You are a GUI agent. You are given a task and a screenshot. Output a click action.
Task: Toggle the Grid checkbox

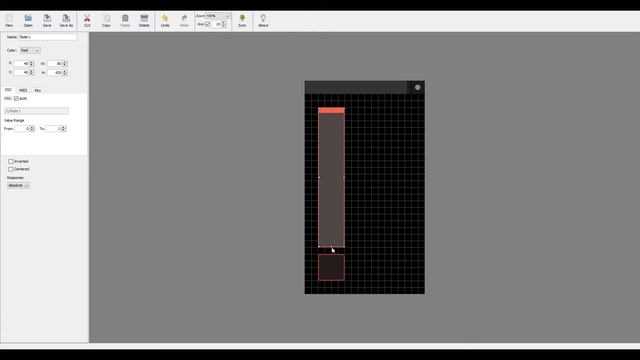point(207,24)
